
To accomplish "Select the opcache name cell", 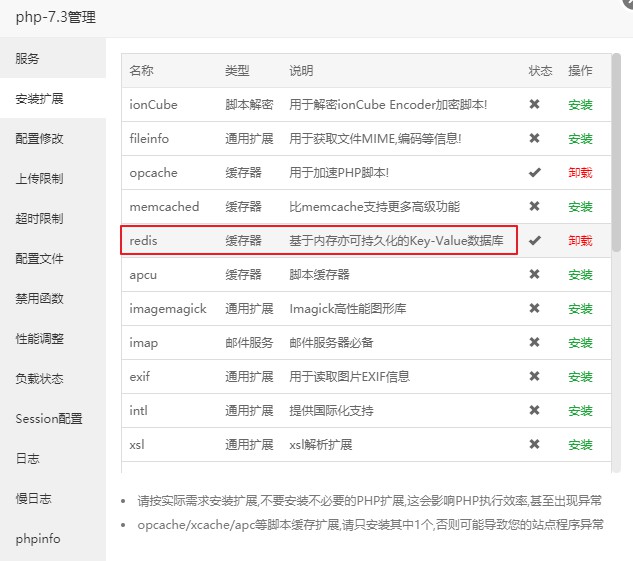I will 153,173.
